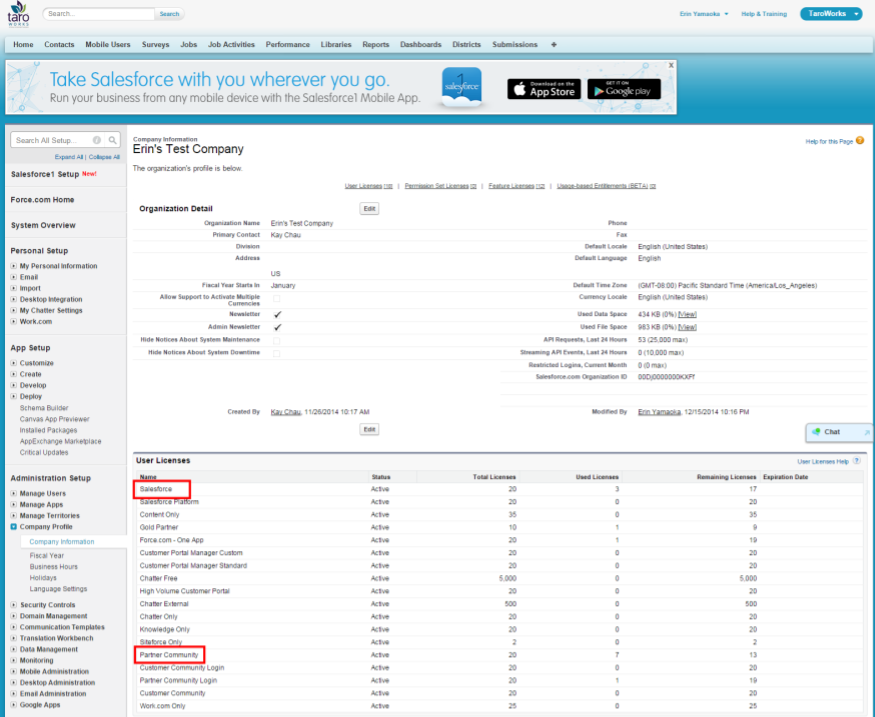
Task: Open the Dashboards tab
Action: 421,45
